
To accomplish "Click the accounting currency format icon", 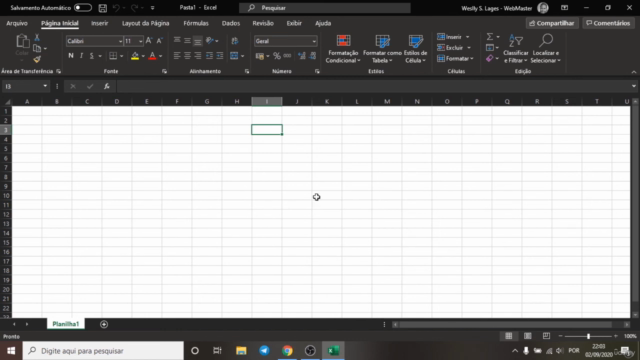I will pos(260,56).
